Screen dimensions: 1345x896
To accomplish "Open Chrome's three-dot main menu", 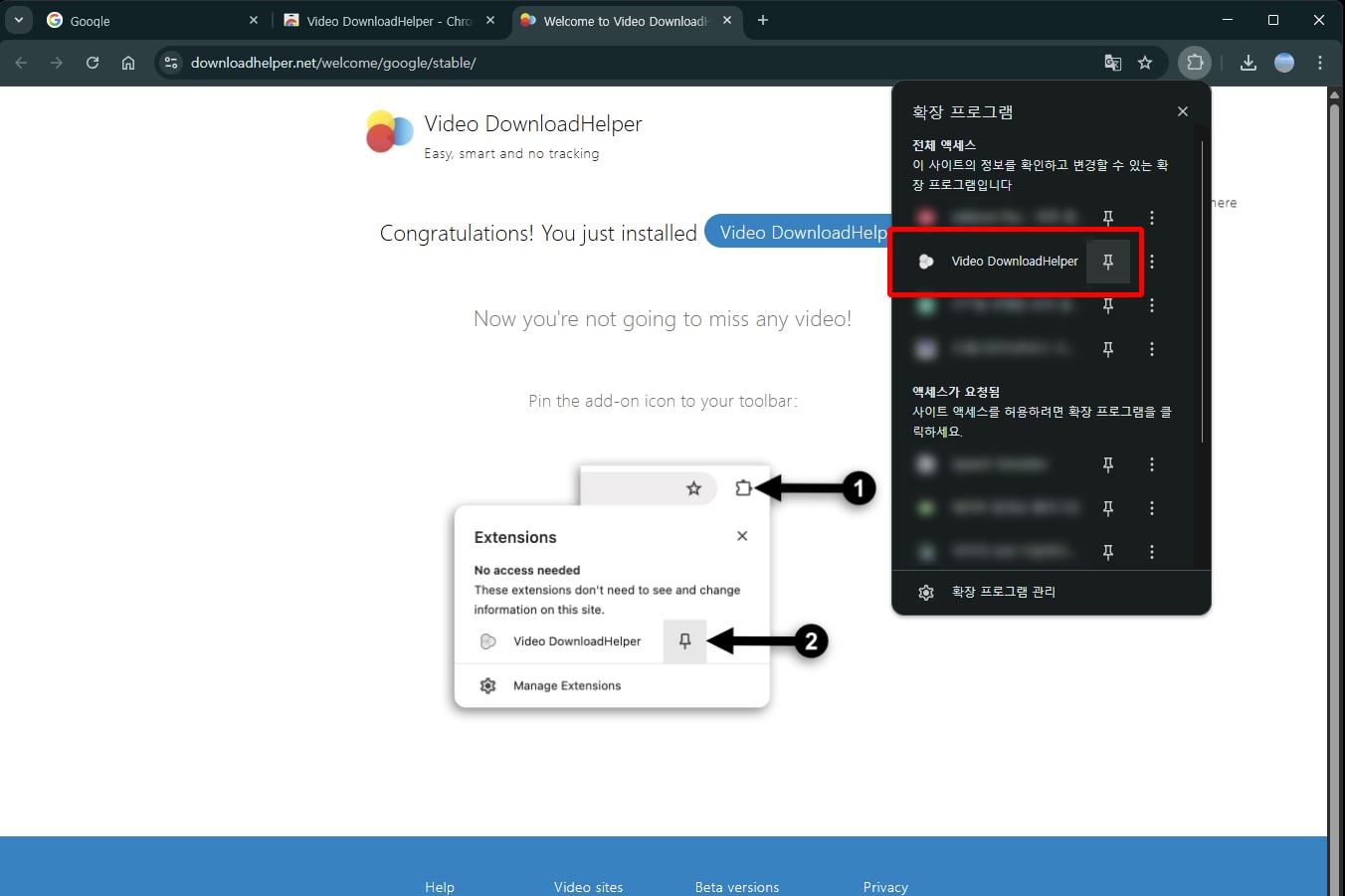I will click(1320, 63).
